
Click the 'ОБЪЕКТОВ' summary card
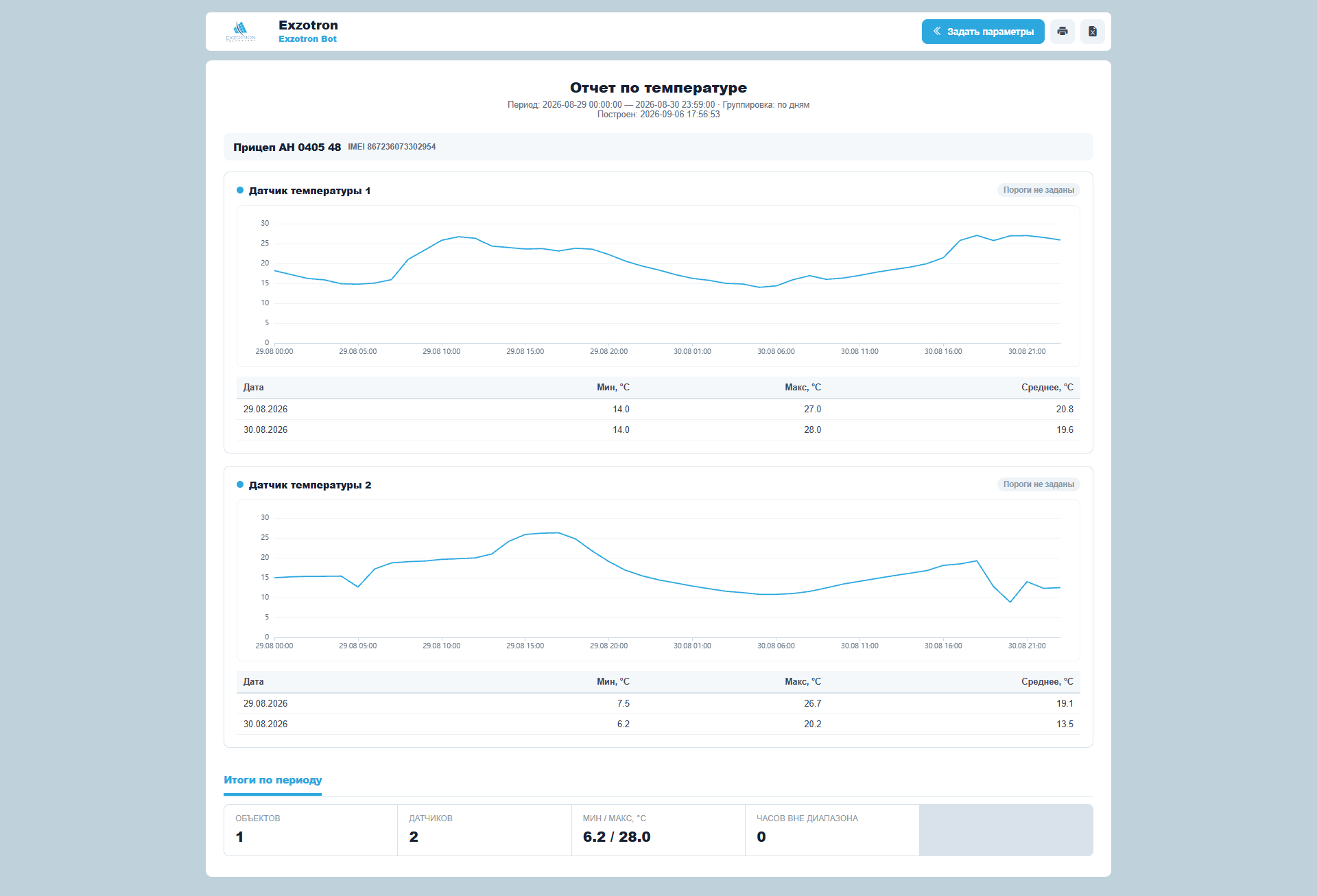click(x=311, y=830)
